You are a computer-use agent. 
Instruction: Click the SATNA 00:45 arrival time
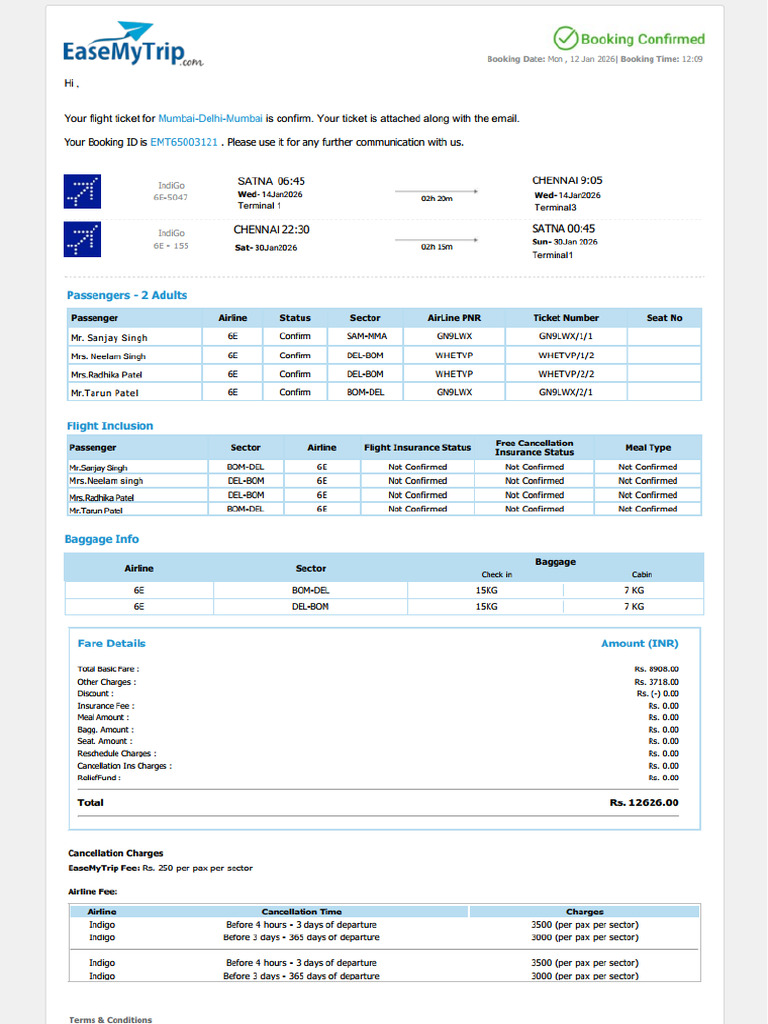click(x=564, y=229)
